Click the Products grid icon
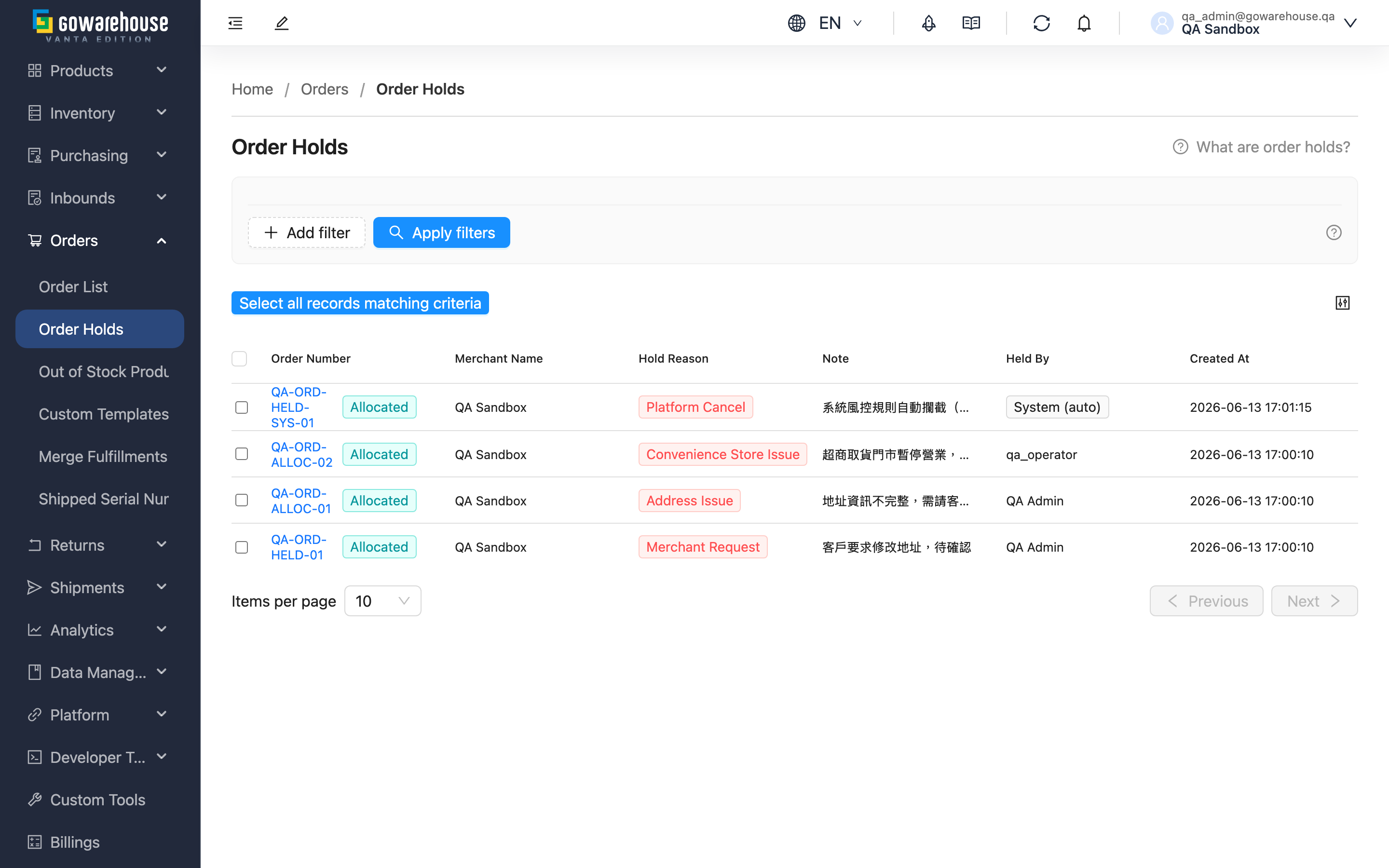This screenshot has height=868, width=1389. [x=34, y=70]
